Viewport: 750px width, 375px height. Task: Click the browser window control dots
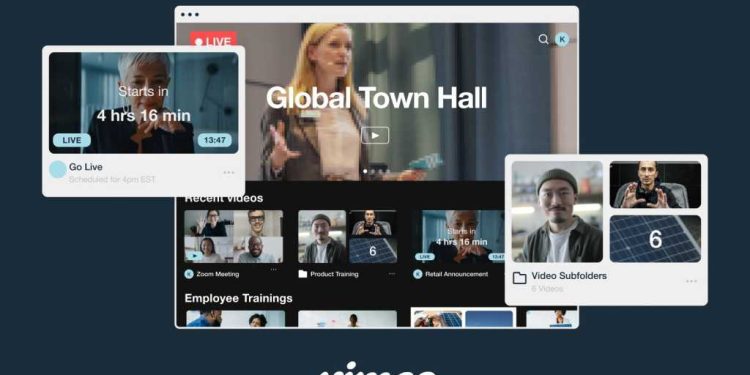190,14
